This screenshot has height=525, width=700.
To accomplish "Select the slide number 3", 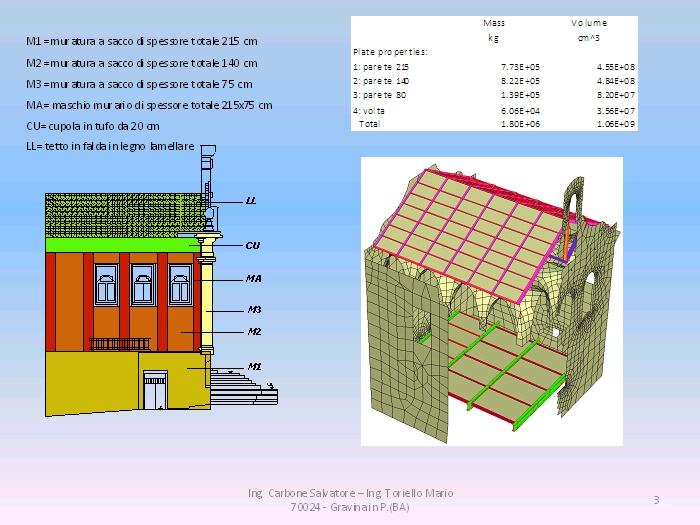I will [655, 499].
